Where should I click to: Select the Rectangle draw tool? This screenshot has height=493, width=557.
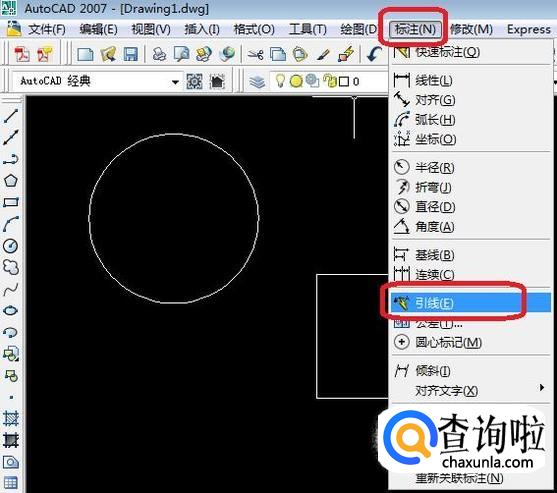coord(11,202)
